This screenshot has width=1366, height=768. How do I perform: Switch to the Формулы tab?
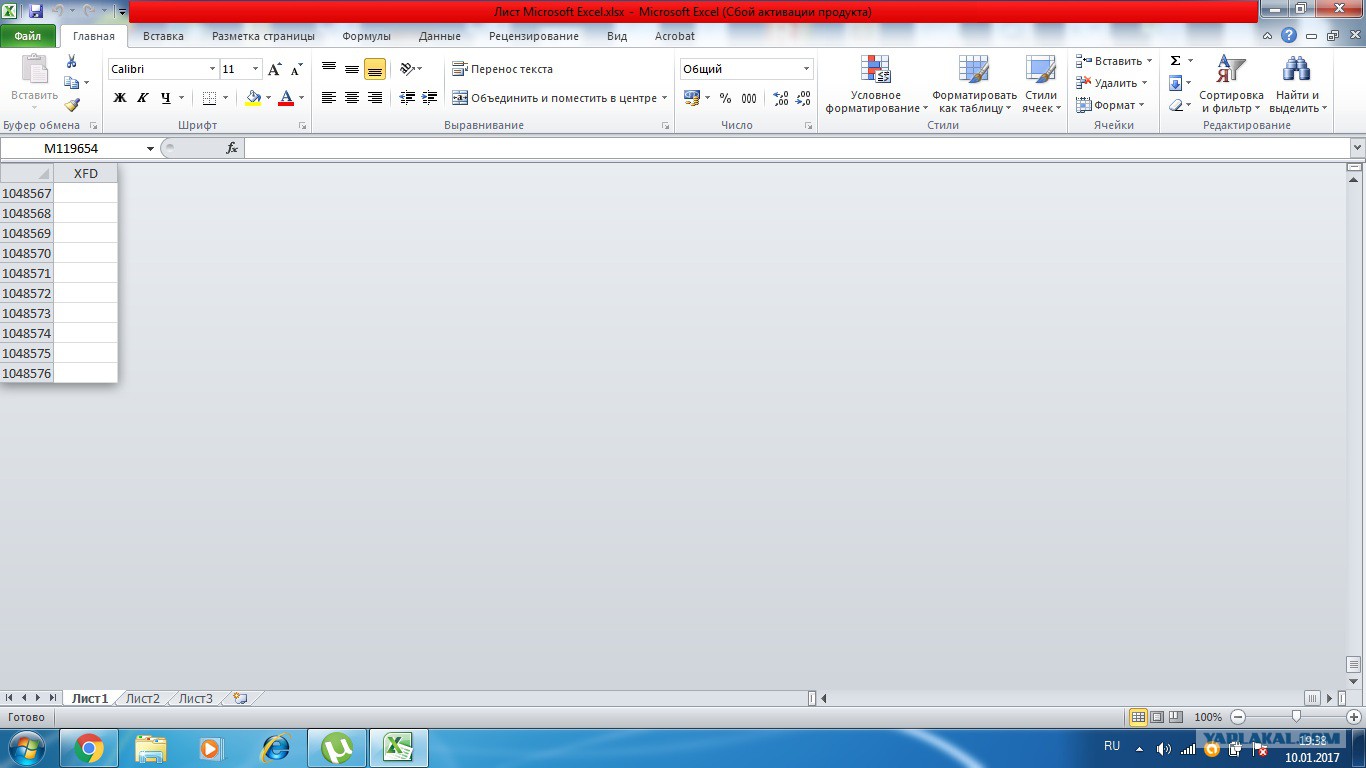click(366, 36)
